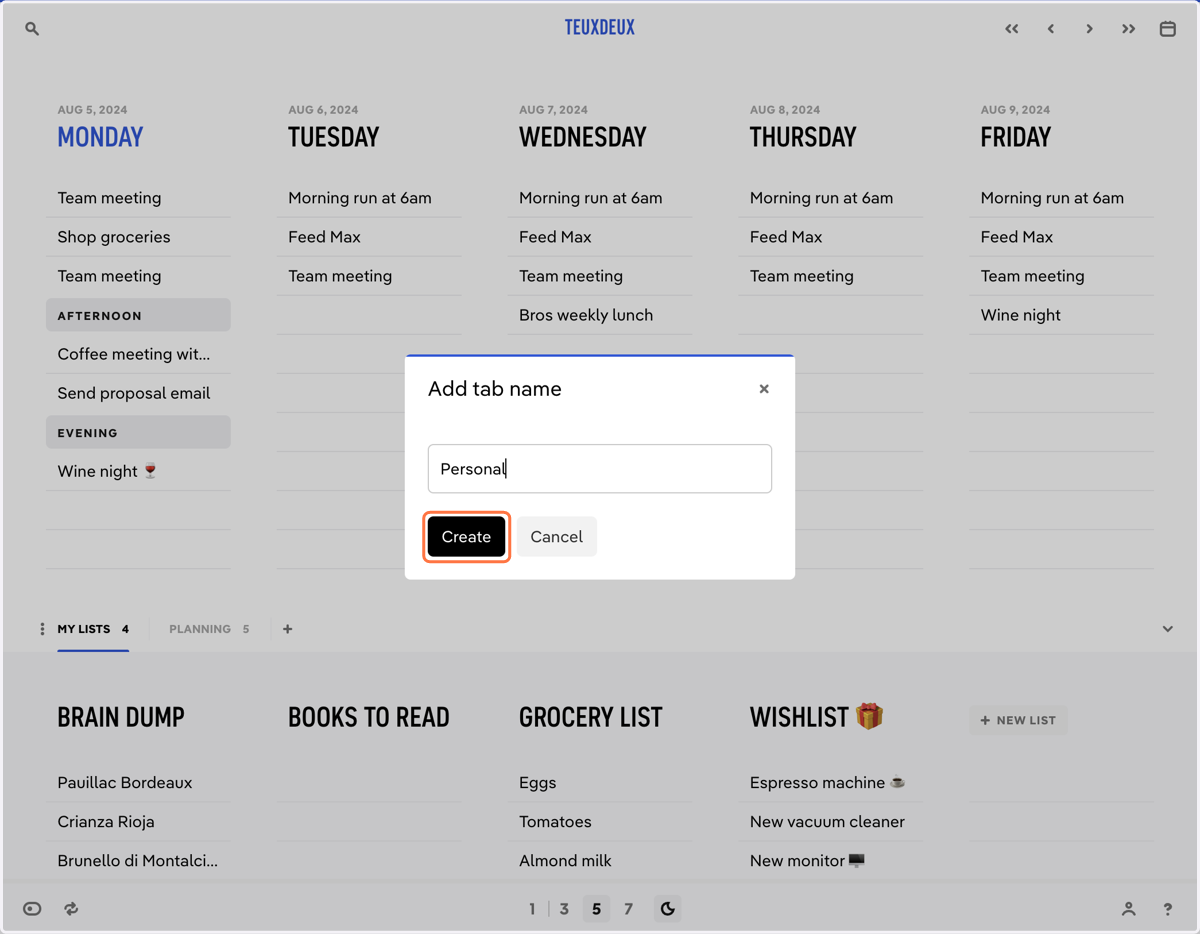Add a new tab with plus icon
1200x934 pixels.
(288, 629)
